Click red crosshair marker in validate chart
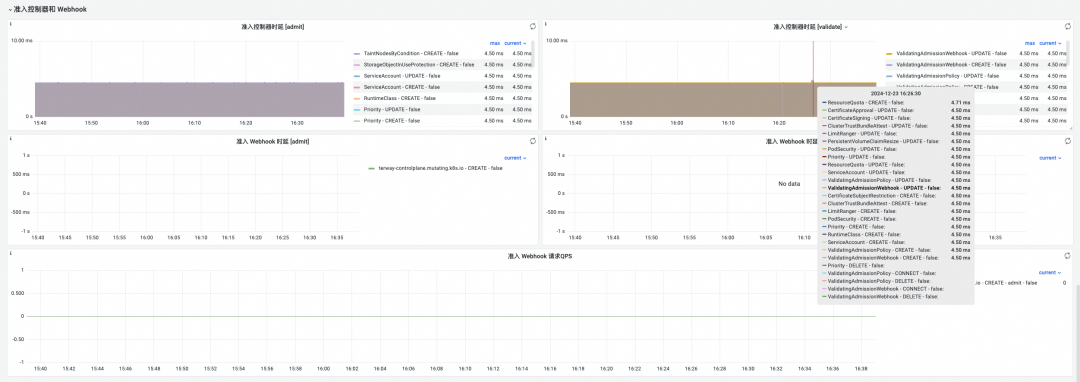Image resolution: width=1080 pixels, height=382 pixels. pos(813,78)
